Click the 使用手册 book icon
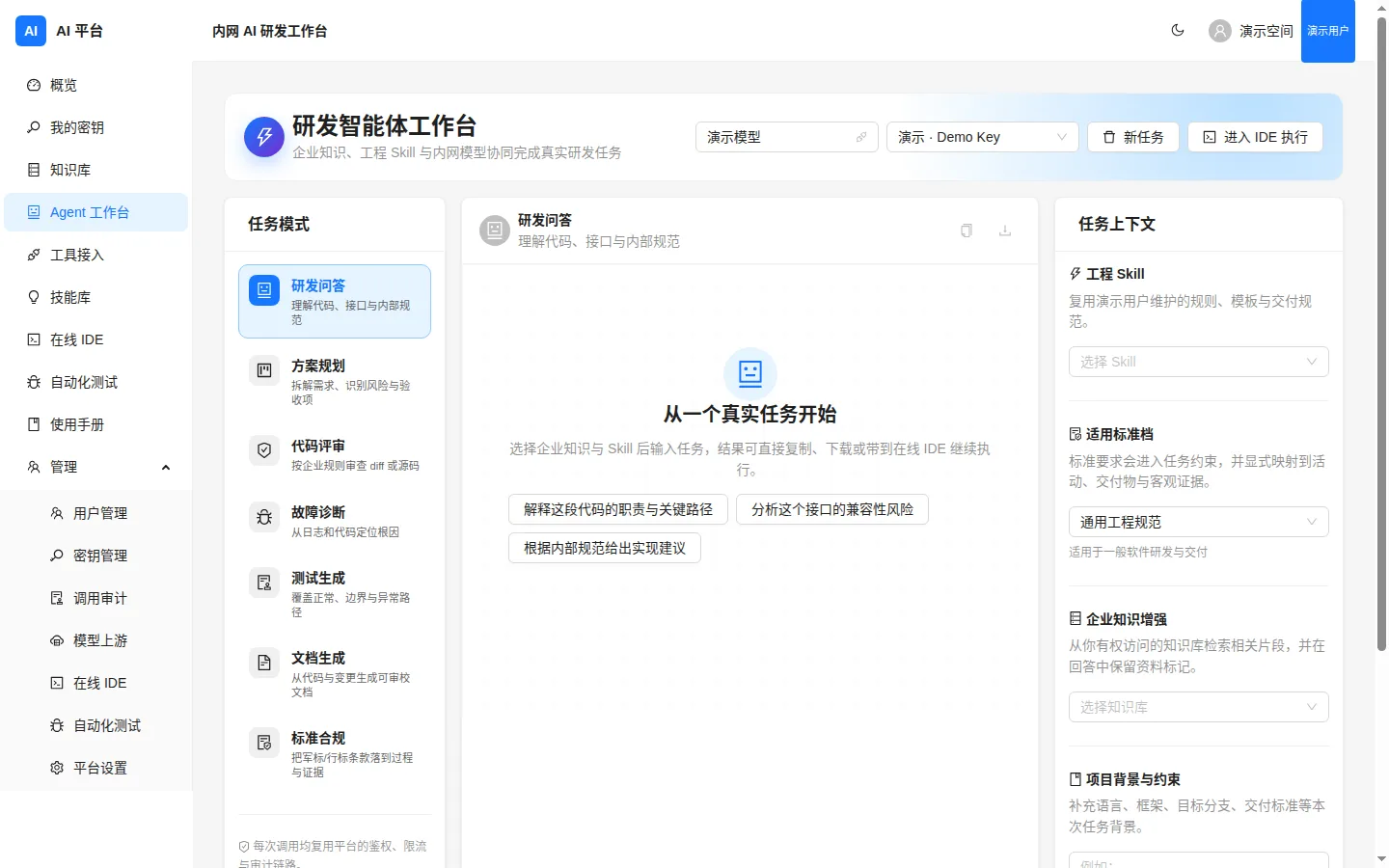The width and height of the screenshot is (1389, 868). point(34,424)
